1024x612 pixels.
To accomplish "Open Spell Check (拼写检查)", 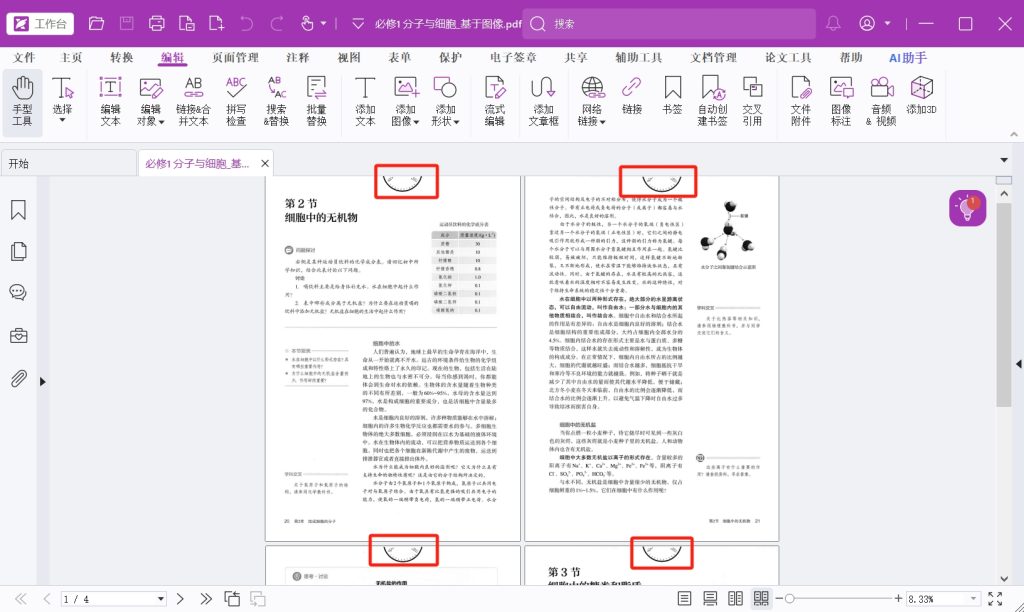I will (235, 102).
